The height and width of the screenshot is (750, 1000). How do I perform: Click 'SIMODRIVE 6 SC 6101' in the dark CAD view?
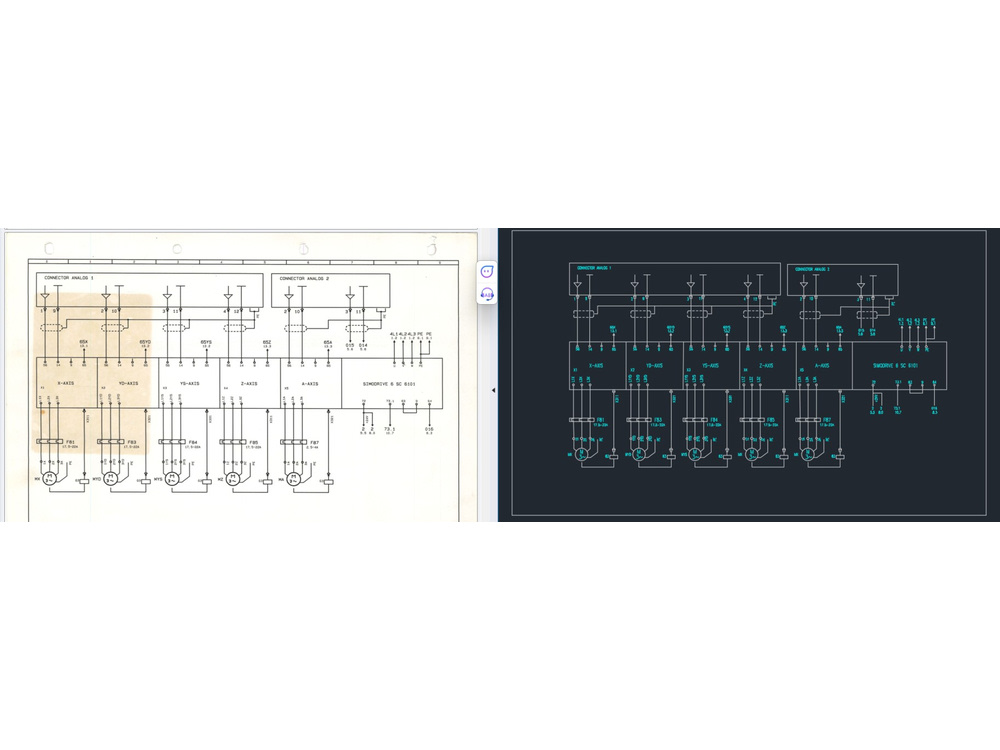pyautogui.click(x=895, y=366)
